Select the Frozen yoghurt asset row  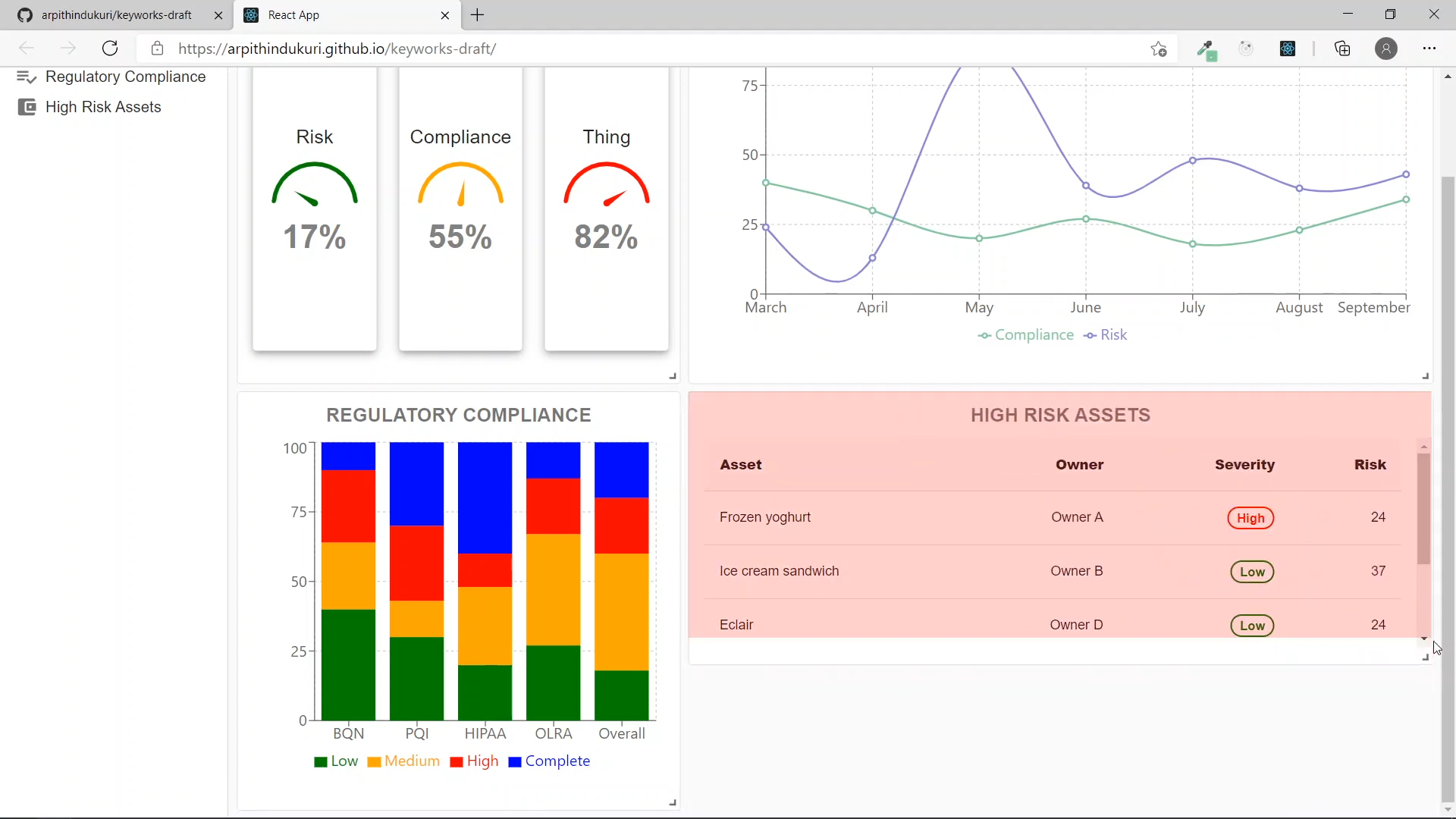click(x=1053, y=518)
